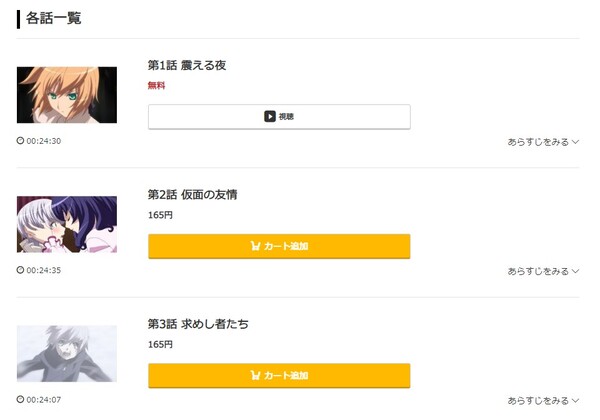Show synopsis for episode 3

point(543,400)
